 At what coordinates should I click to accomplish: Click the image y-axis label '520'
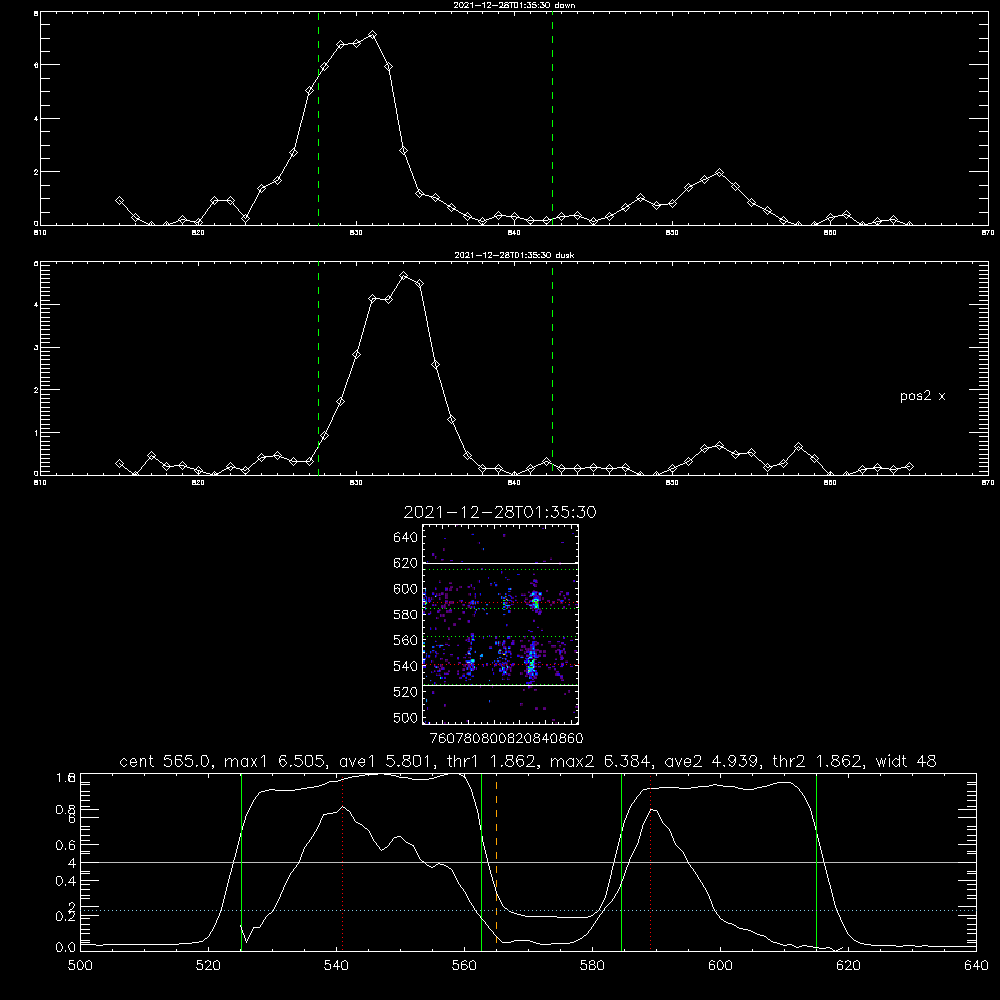[406, 692]
